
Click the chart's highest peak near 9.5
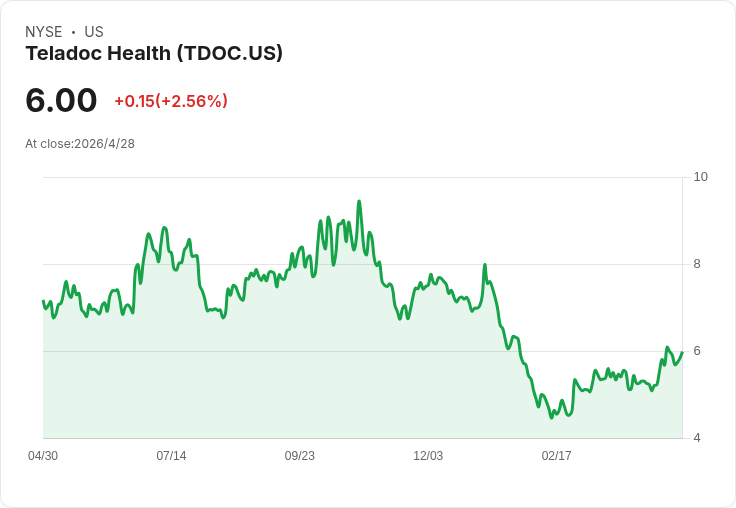point(359,201)
